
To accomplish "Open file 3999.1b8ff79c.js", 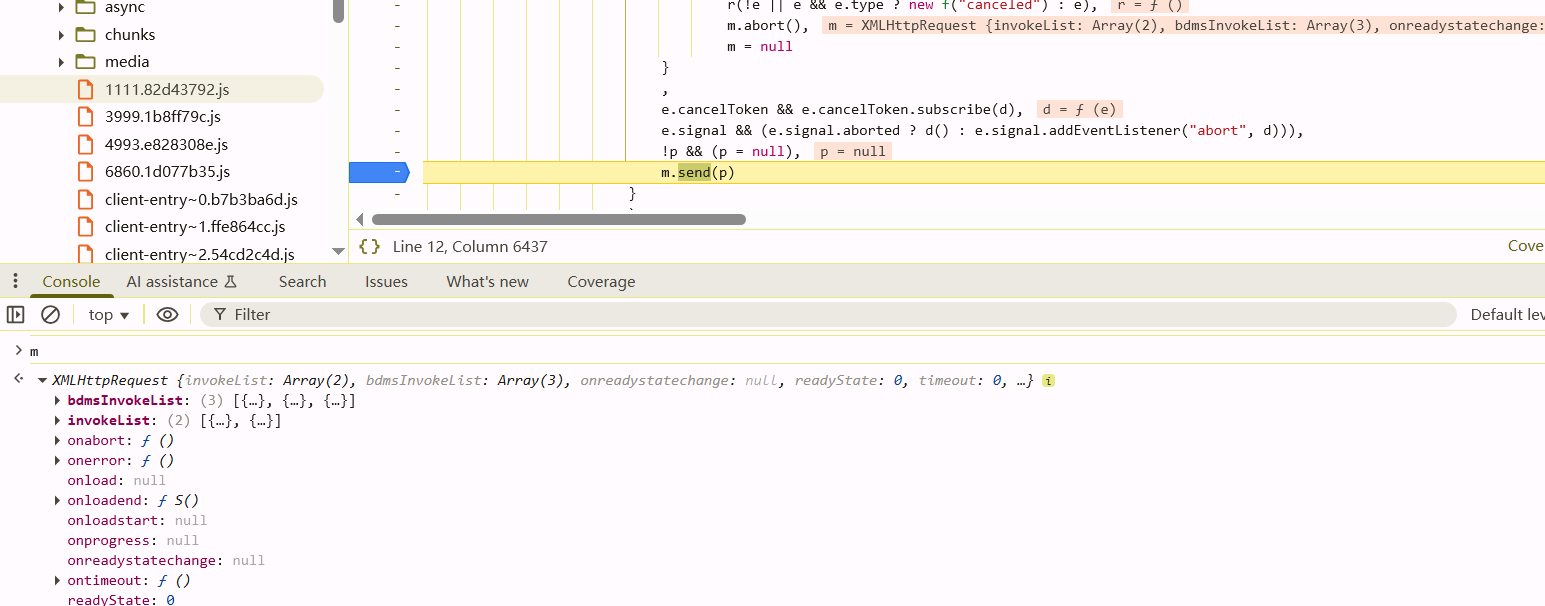I will 162,117.
